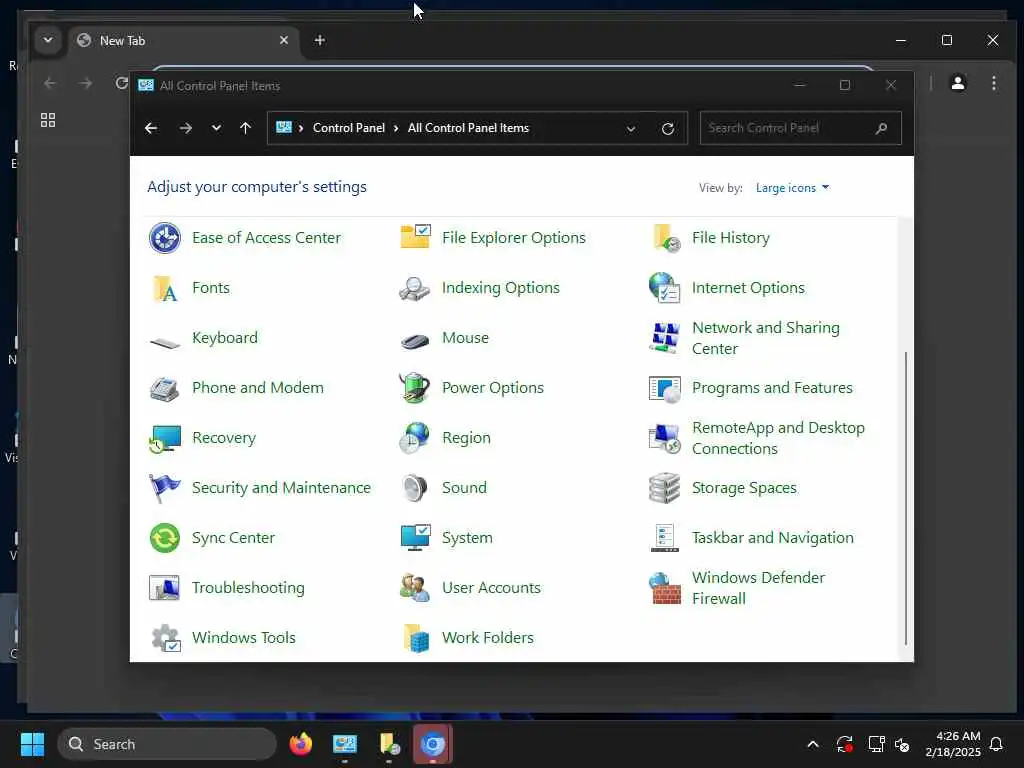Open the Work Folders icon
The height and width of the screenshot is (768, 1024).
click(x=416, y=638)
